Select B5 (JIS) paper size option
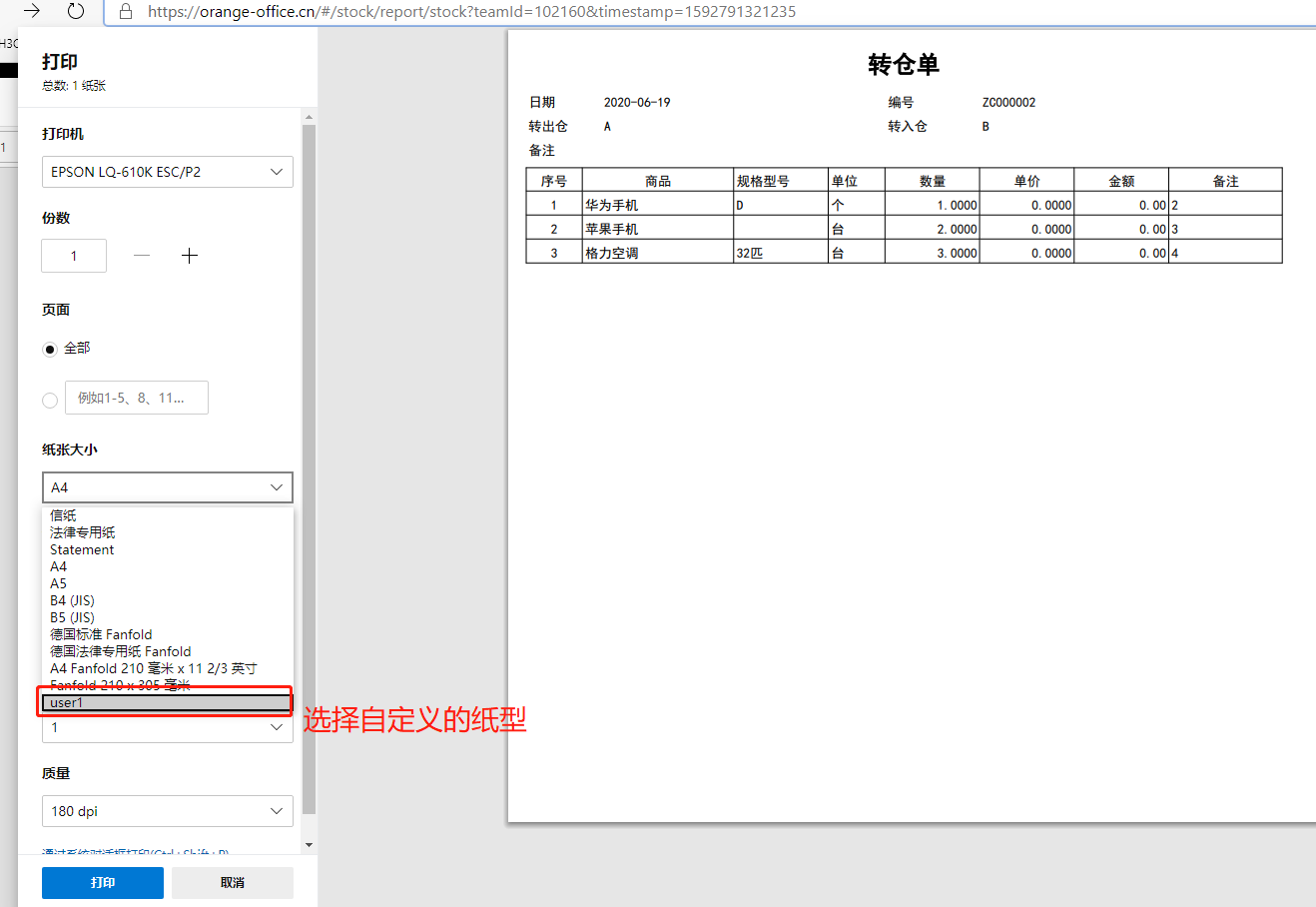 pos(73,617)
